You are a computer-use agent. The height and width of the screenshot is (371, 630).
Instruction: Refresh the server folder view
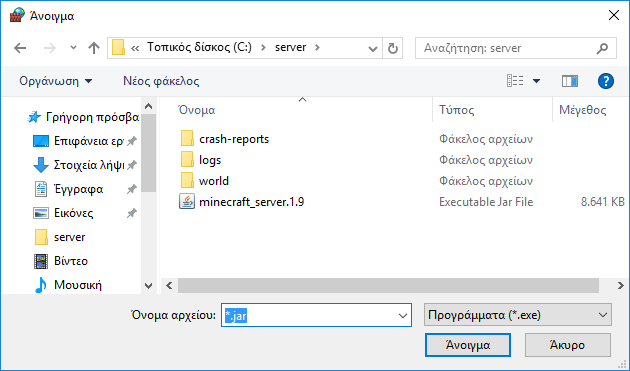tap(393, 49)
